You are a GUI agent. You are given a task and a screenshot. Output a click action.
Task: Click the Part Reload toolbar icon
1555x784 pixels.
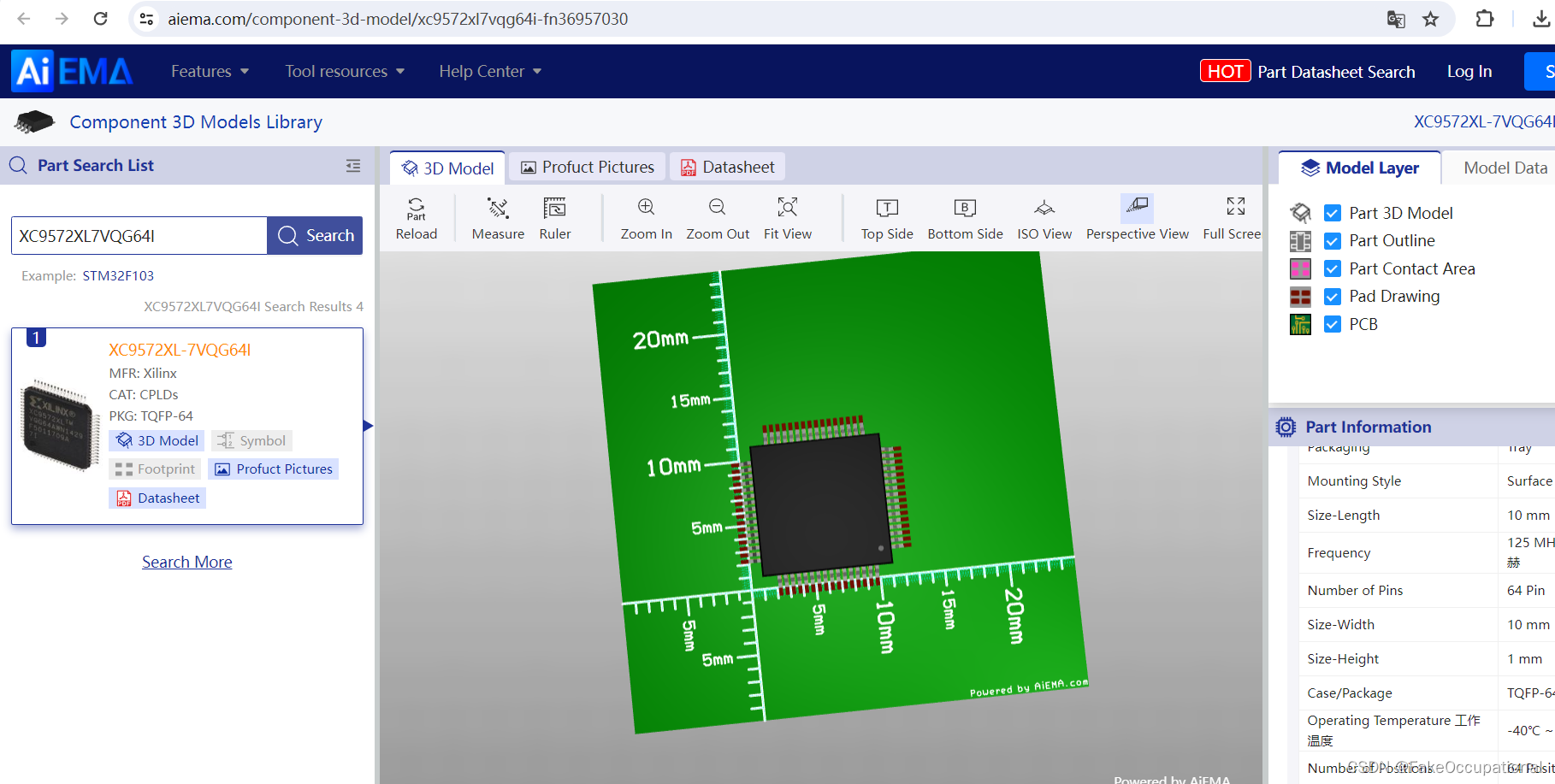(417, 218)
